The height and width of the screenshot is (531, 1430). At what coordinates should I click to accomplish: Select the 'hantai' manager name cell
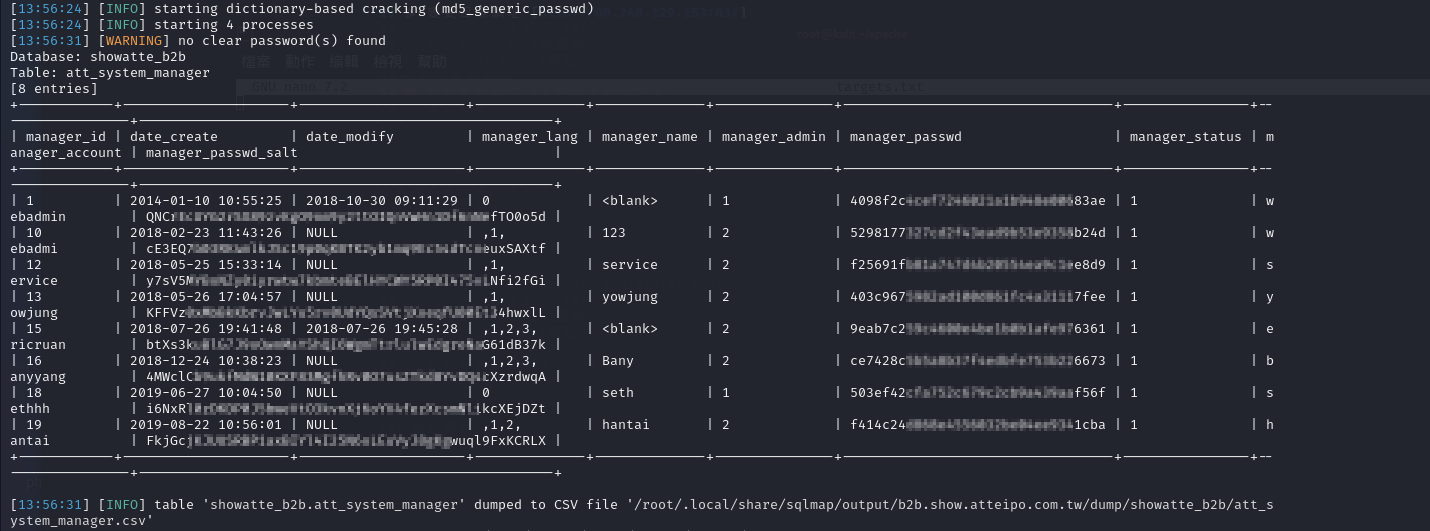626,425
